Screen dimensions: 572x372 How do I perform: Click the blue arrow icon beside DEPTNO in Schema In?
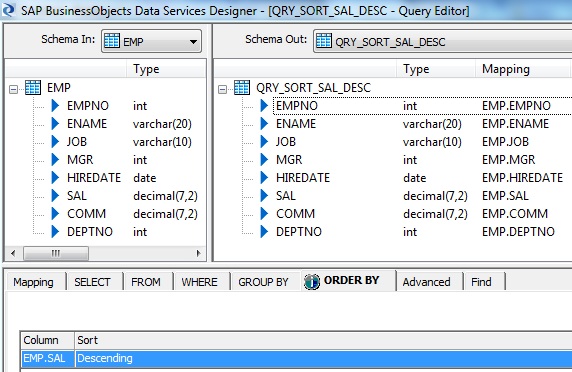coord(55,232)
